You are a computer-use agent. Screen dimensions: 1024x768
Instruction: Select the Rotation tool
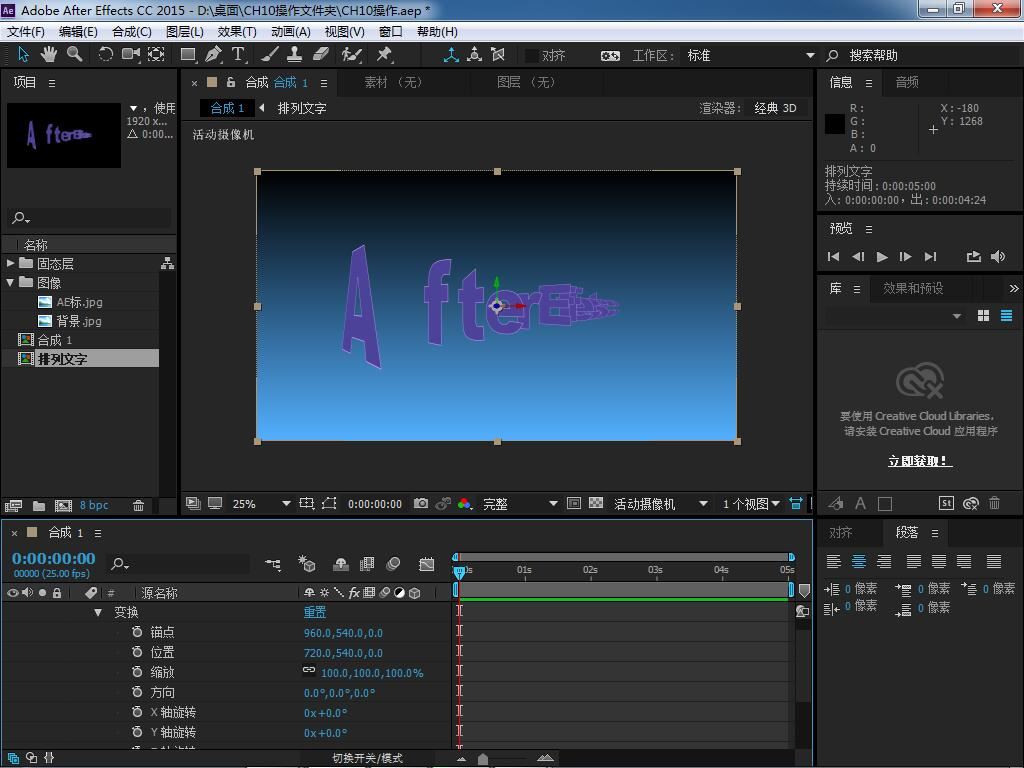(x=105, y=55)
